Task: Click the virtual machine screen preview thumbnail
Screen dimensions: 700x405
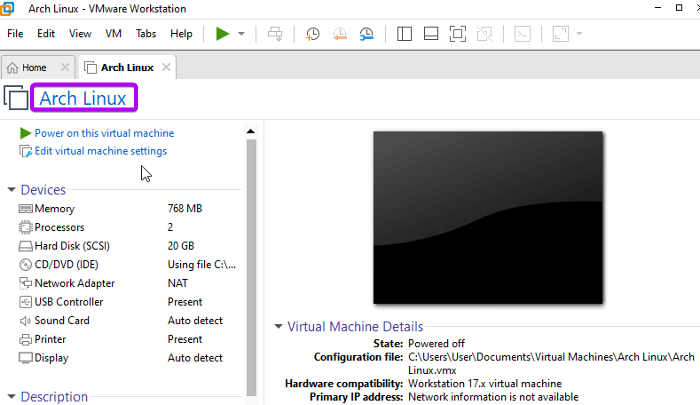Action: pyautogui.click(x=488, y=218)
